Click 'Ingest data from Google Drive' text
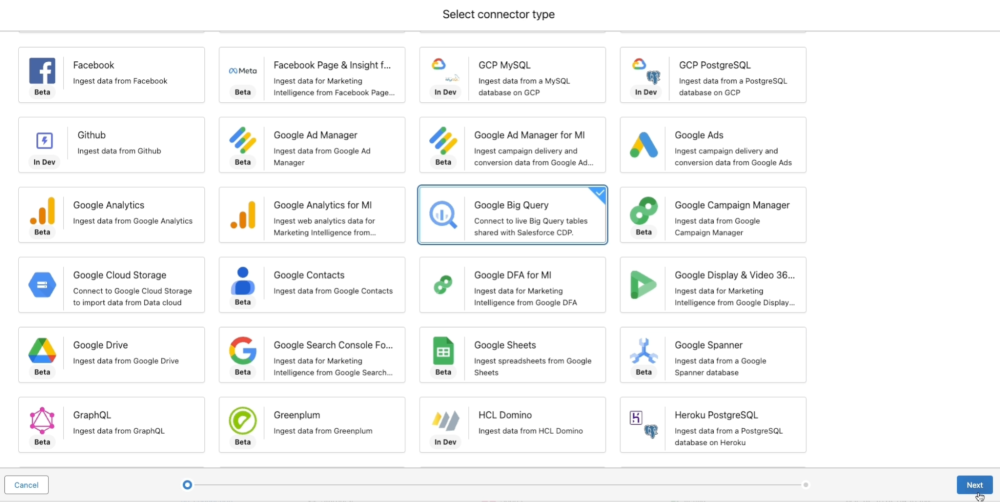Screen dimensions: 1000x502 click(126, 361)
